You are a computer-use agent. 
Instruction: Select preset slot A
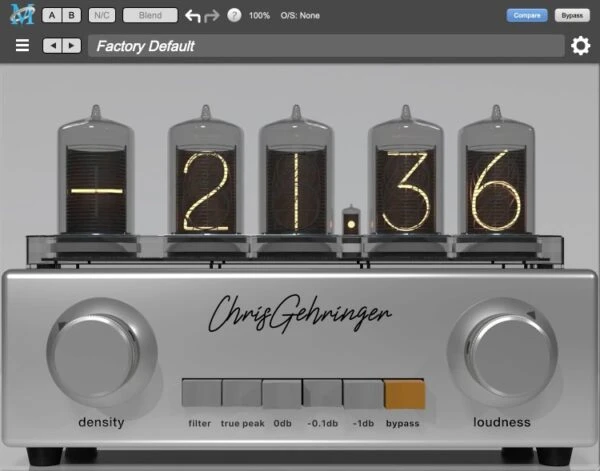coord(52,15)
